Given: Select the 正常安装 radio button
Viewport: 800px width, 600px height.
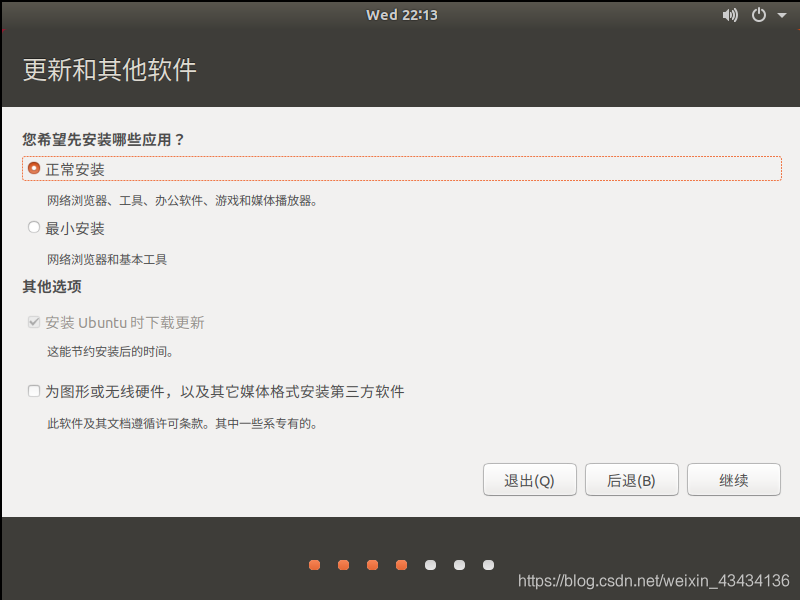Looking at the screenshot, I should coord(34,168).
